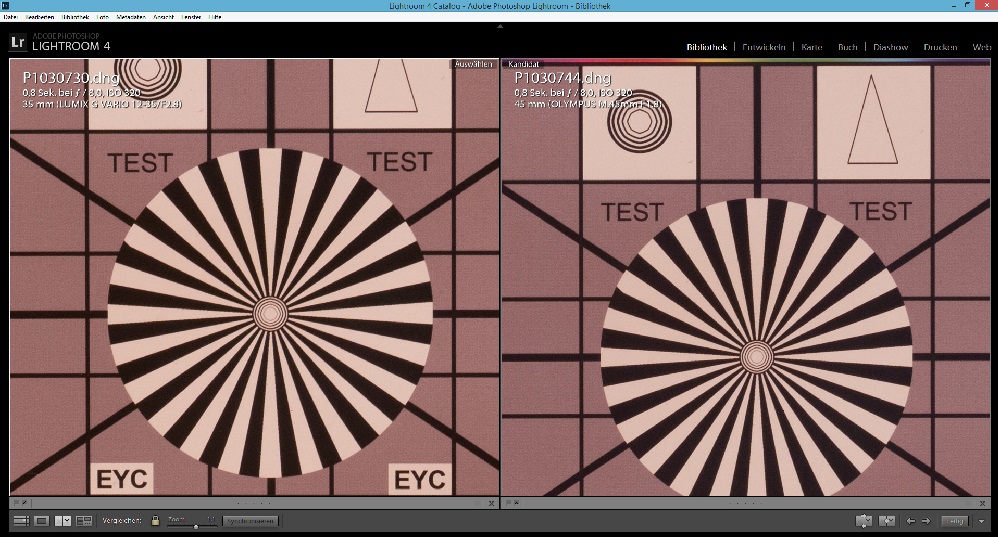Open the Entwickeln module tab
998x537 pixels.
click(x=764, y=47)
